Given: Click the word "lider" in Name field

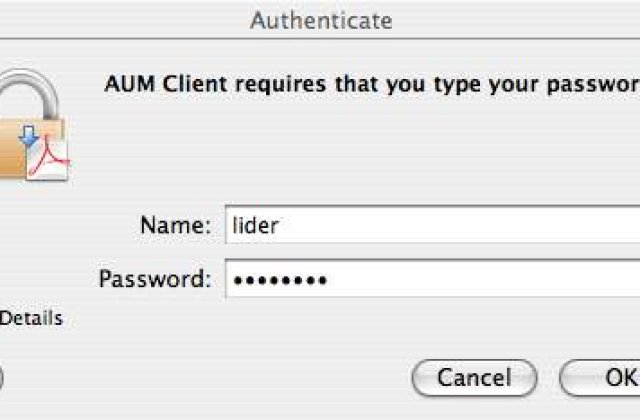Looking at the screenshot, I should (255, 226).
